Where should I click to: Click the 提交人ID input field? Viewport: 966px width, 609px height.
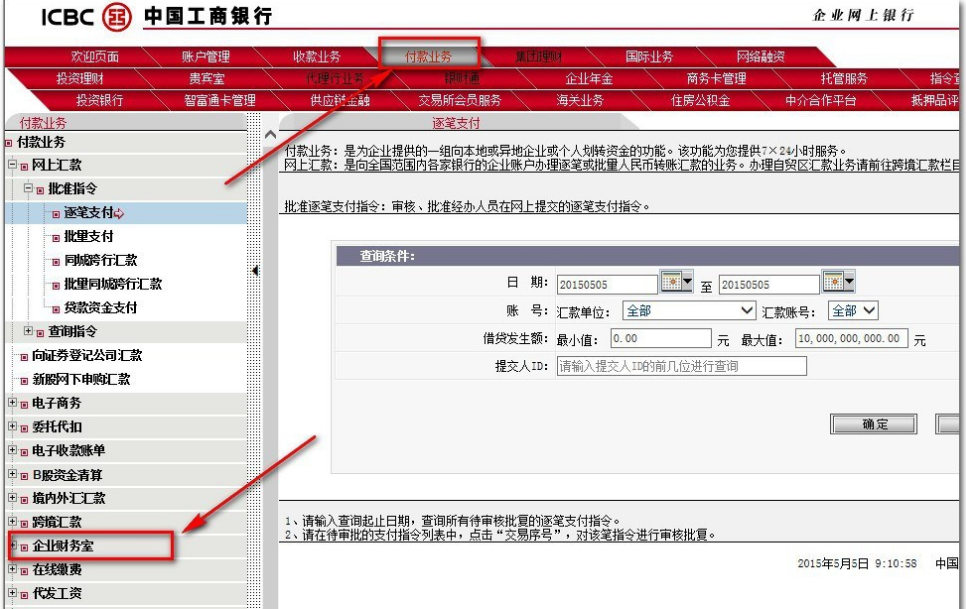[681, 366]
